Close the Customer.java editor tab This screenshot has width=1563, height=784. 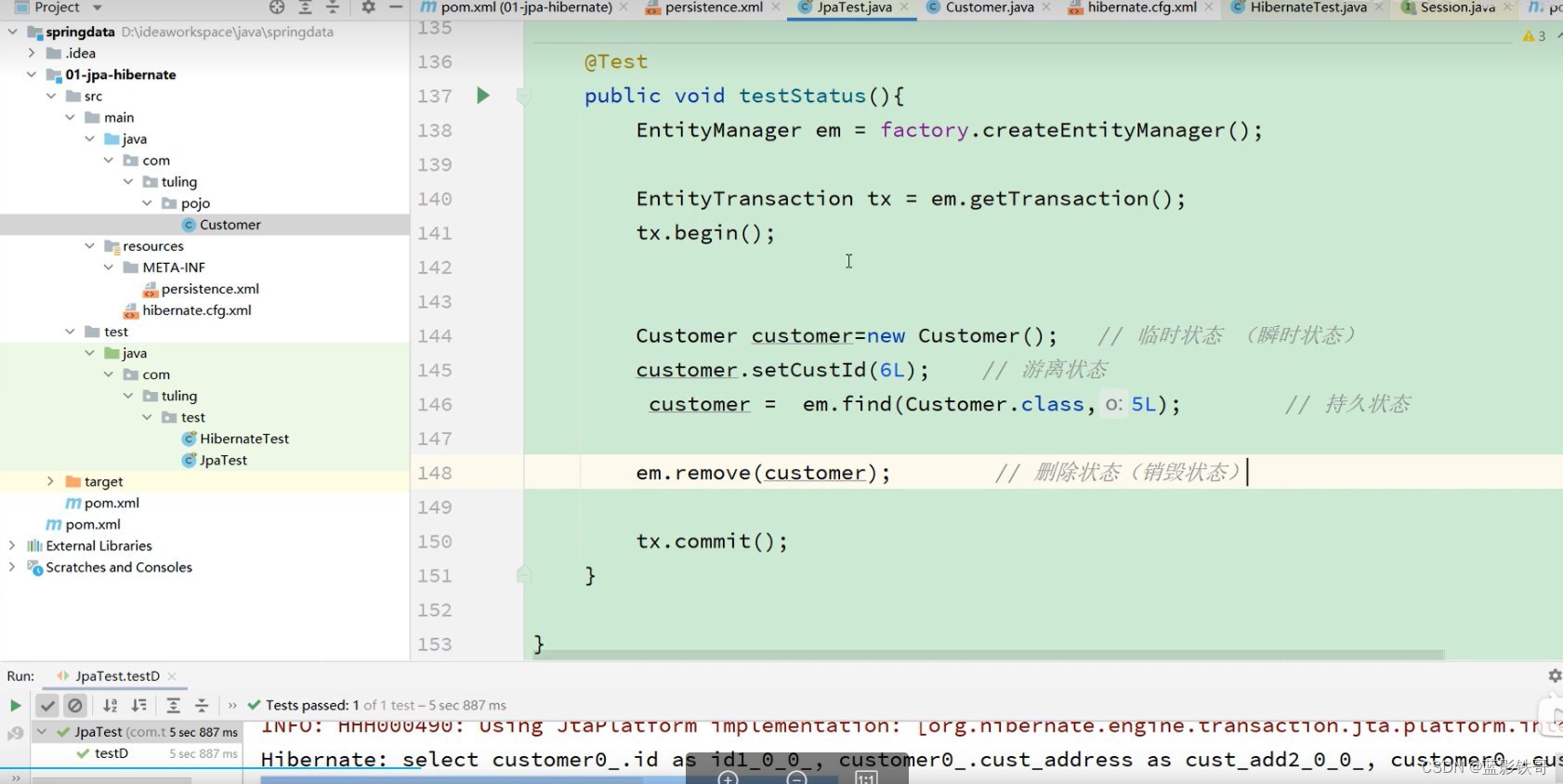tap(1046, 7)
